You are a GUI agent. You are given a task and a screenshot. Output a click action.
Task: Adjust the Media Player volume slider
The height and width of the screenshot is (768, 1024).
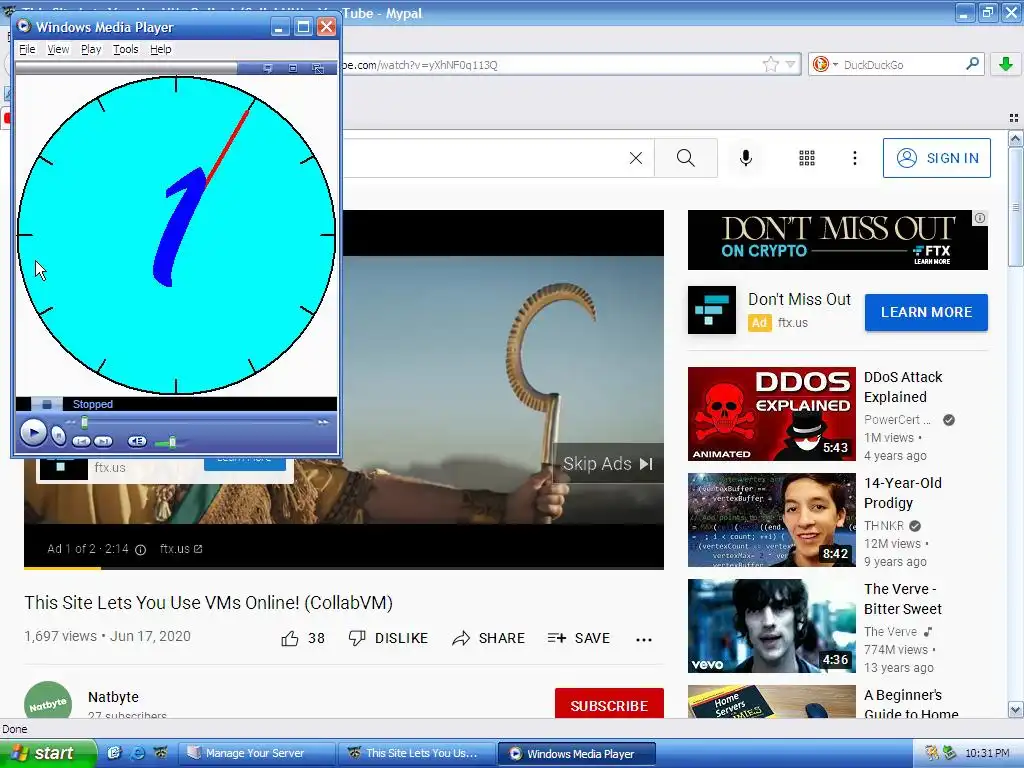point(172,442)
